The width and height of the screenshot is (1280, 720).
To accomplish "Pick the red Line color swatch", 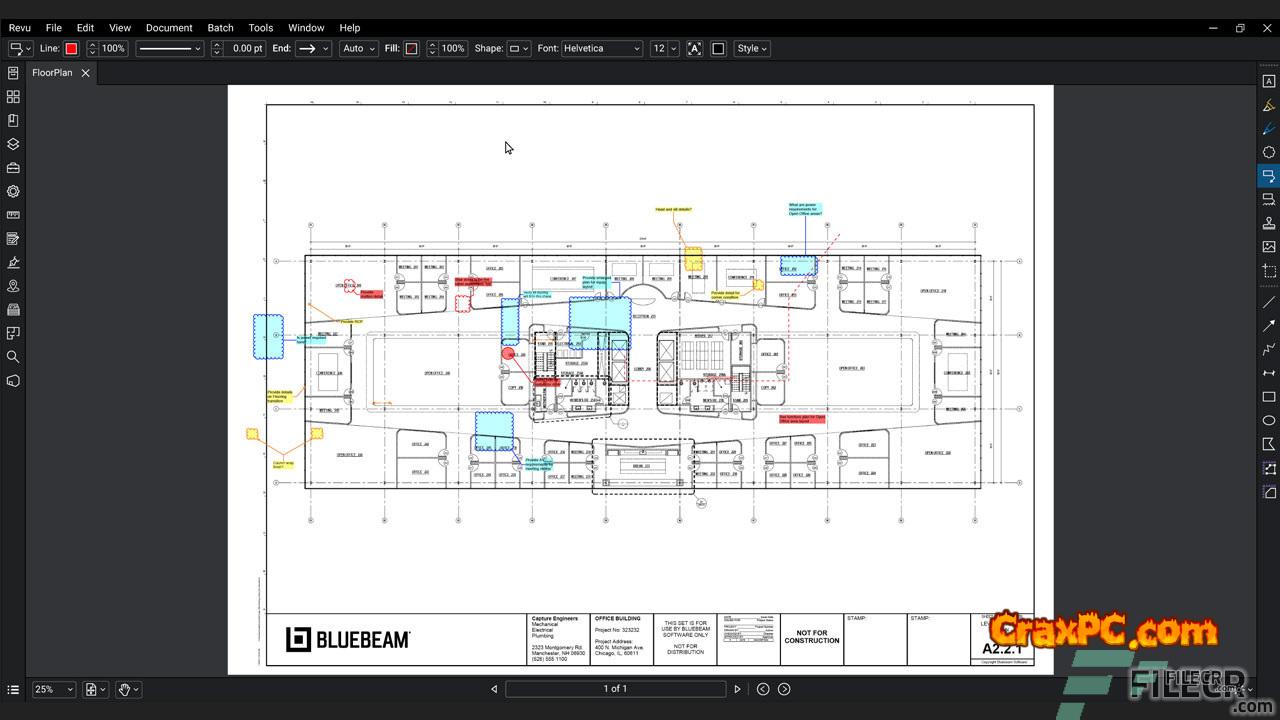I will coord(72,48).
